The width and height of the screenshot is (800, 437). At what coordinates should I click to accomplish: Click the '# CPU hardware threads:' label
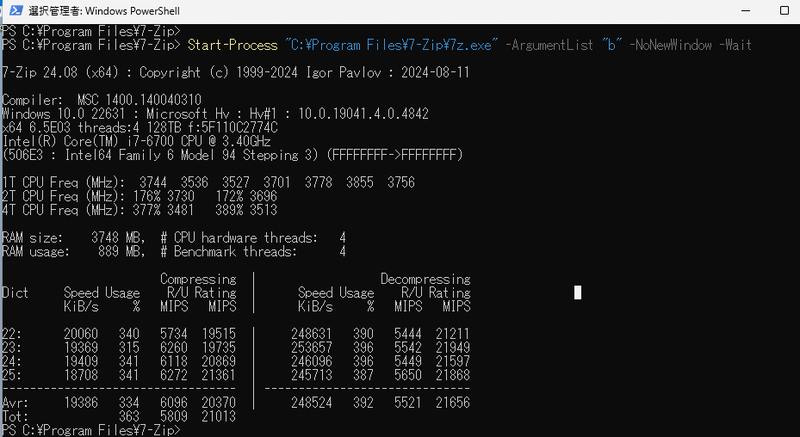pyautogui.click(x=239, y=238)
